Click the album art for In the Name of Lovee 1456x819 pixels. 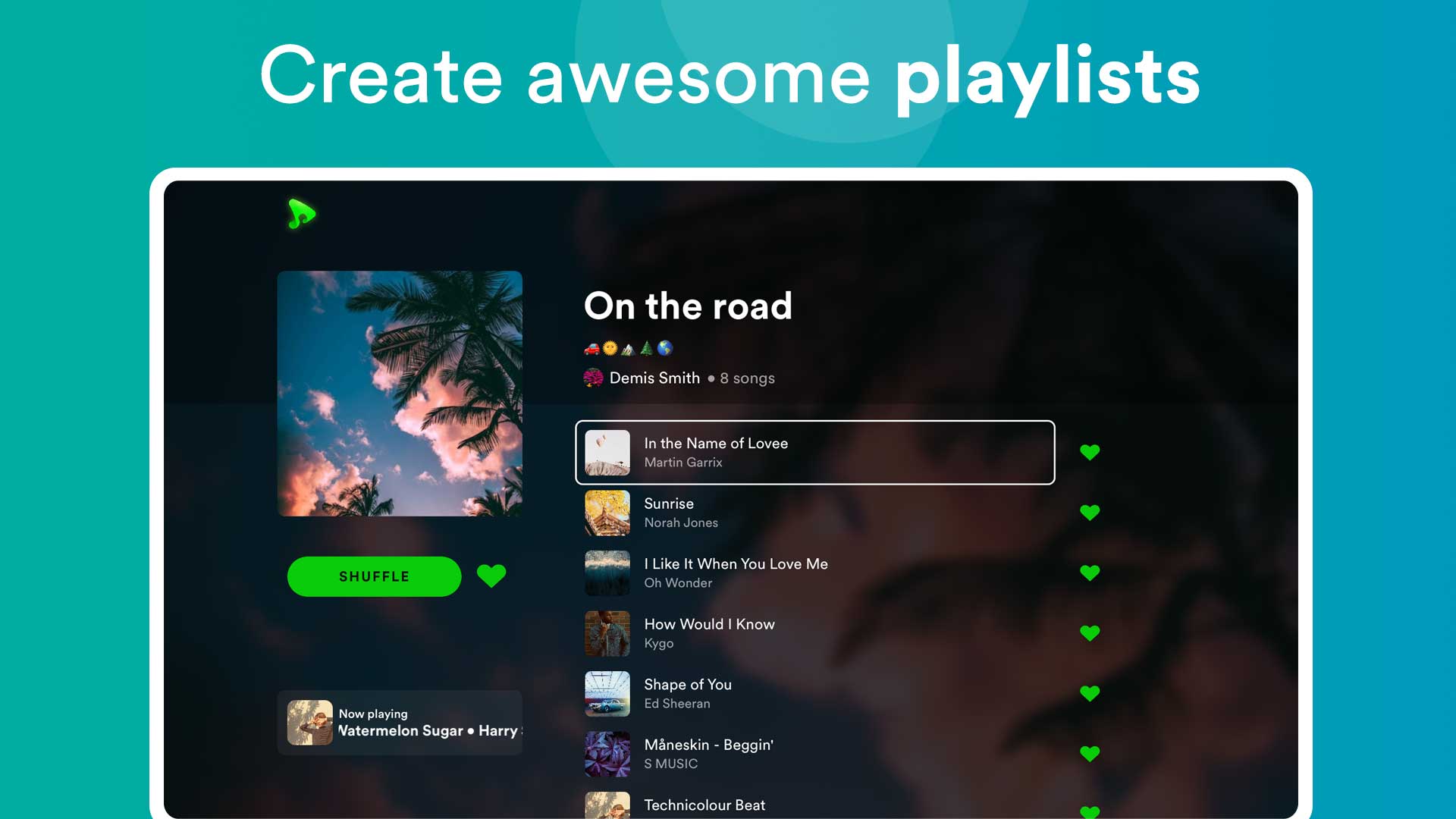coord(606,452)
